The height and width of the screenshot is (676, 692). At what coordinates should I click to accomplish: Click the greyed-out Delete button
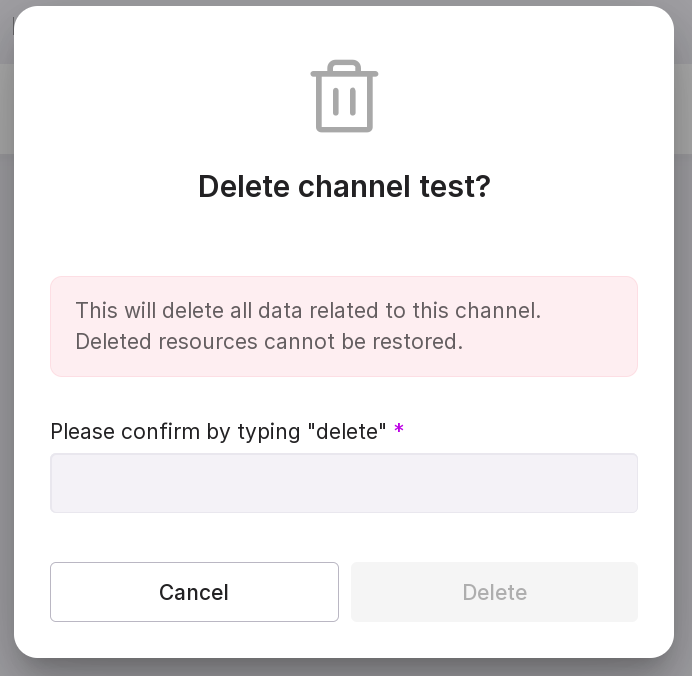coord(494,592)
